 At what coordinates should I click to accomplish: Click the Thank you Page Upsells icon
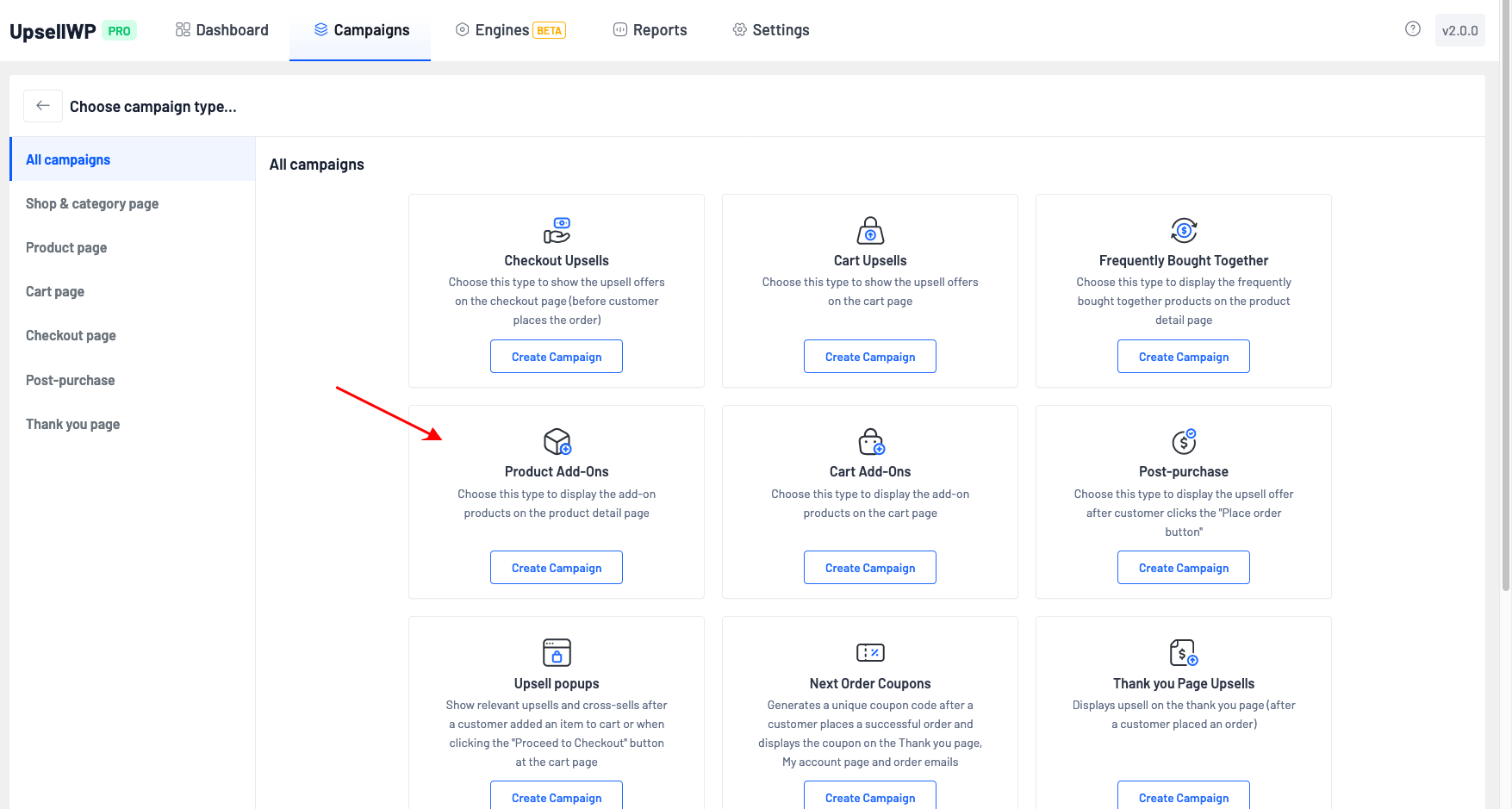click(1184, 652)
